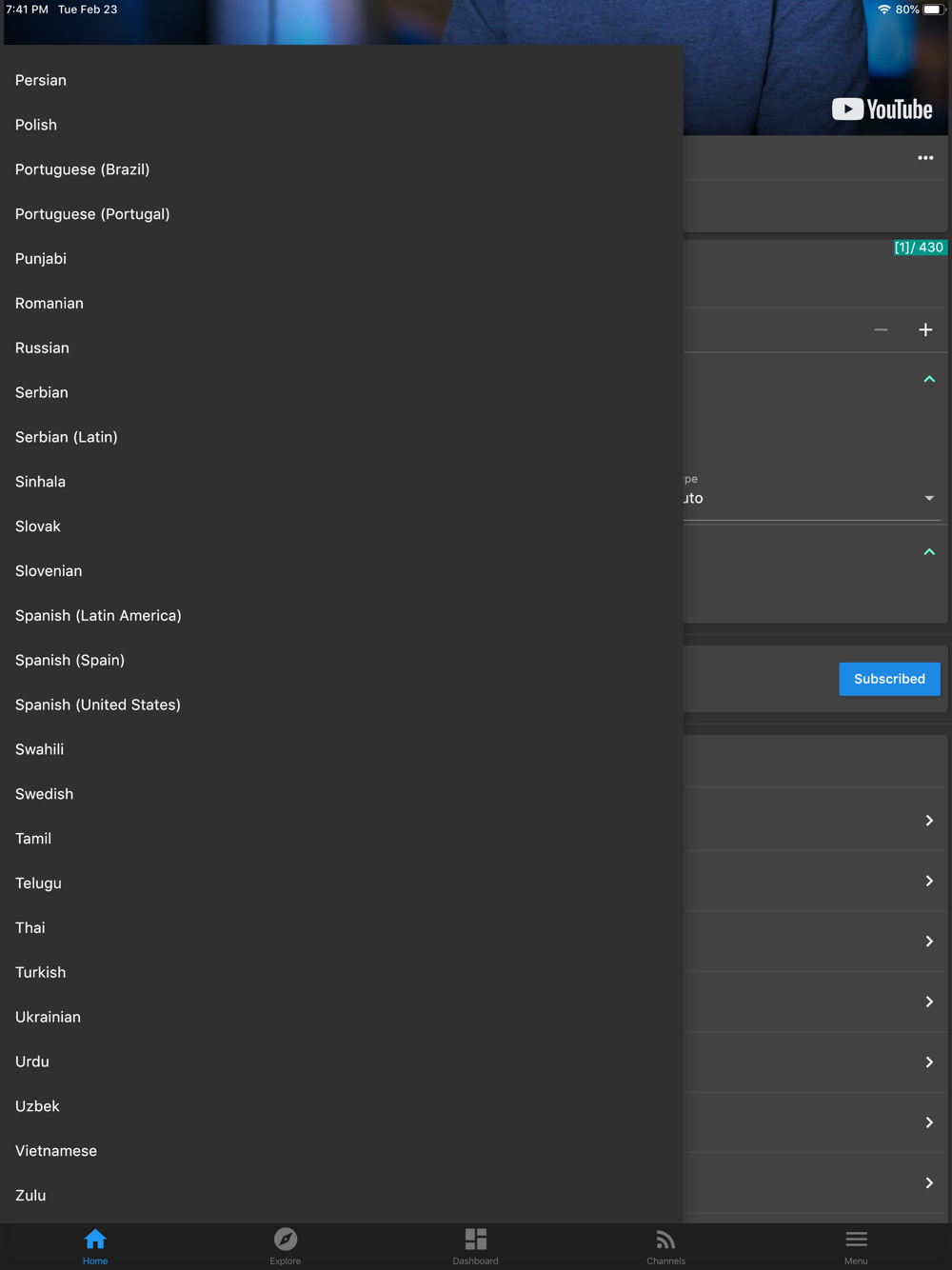Click the minus icon to decrease
The width and height of the screenshot is (952, 1270).
tap(881, 329)
